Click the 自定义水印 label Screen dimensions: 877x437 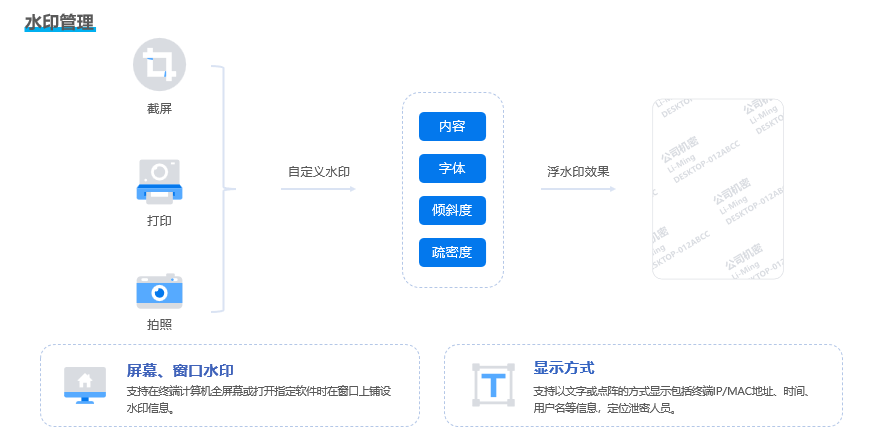[x=319, y=171]
